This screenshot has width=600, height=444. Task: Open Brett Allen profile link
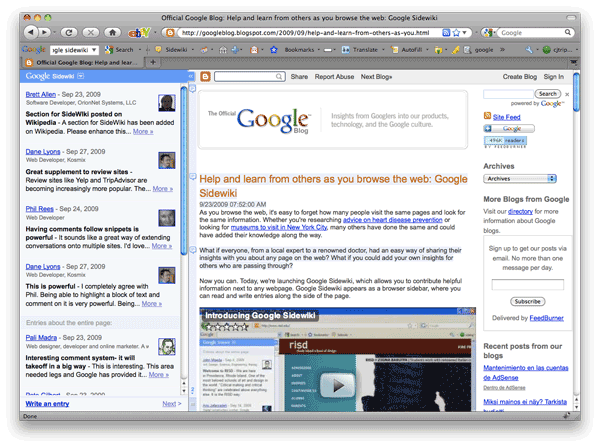[41, 94]
